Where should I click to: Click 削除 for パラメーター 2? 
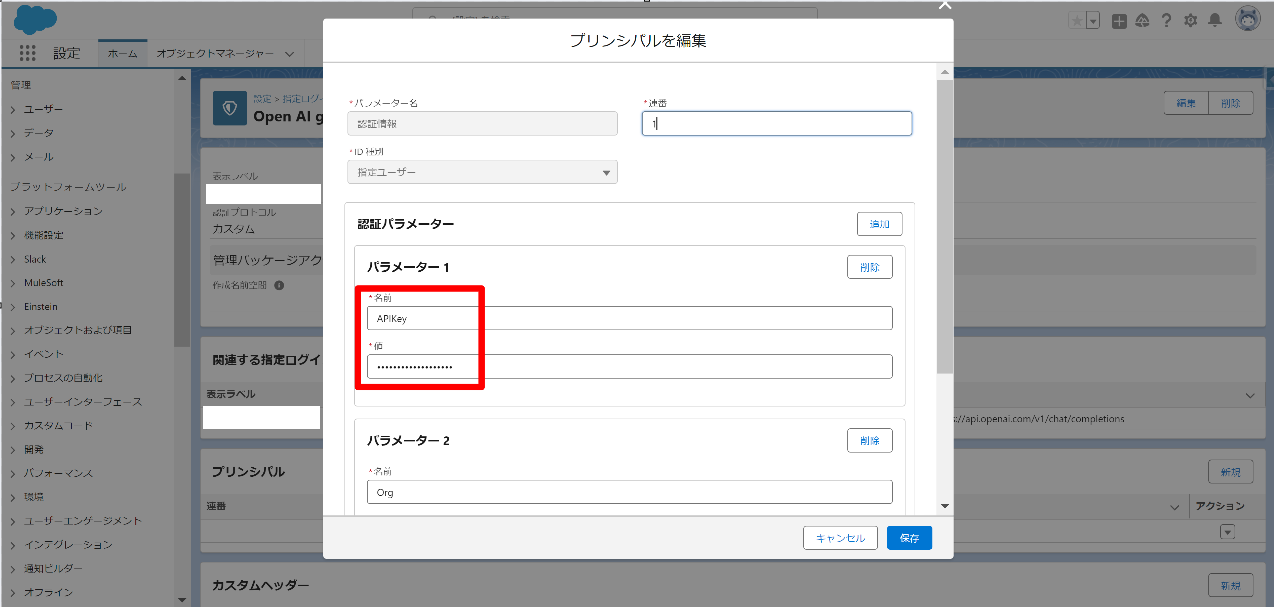pos(870,440)
